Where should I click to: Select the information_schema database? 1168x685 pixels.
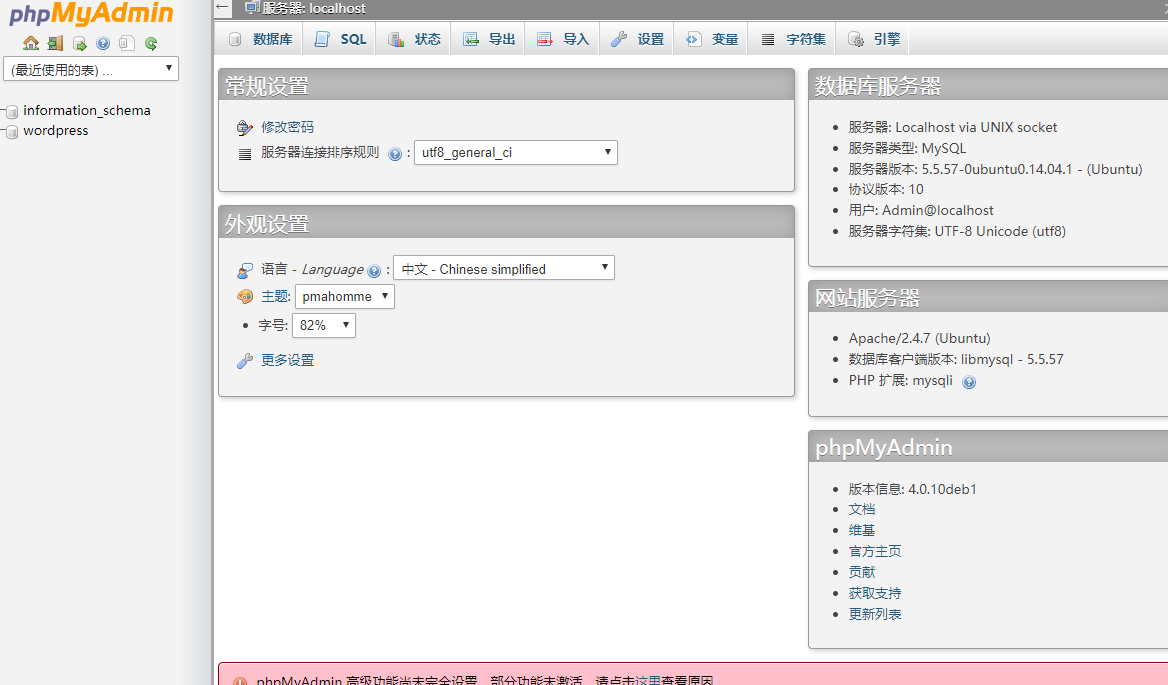pyautogui.click(x=86, y=110)
